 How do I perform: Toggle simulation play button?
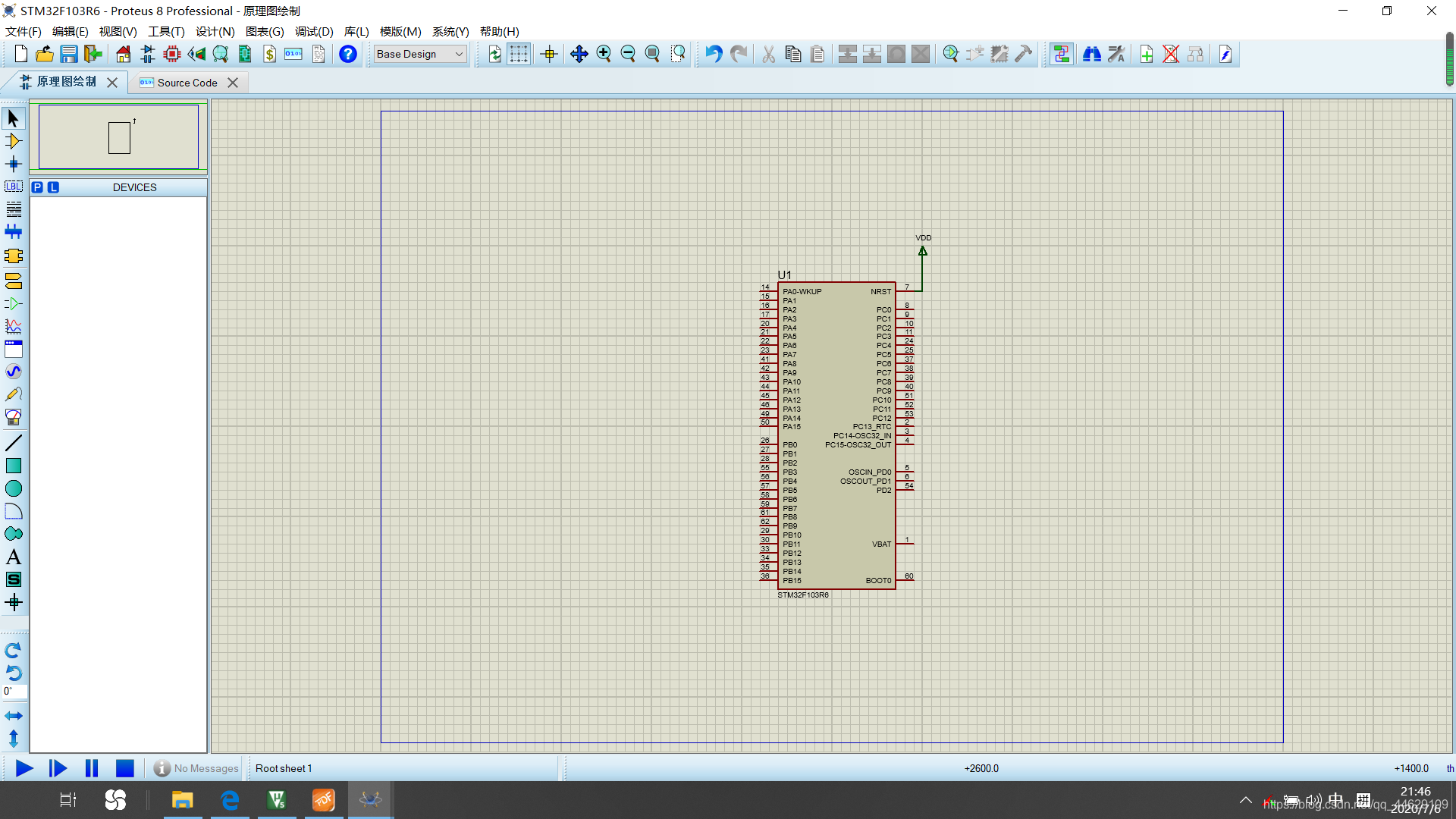coord(23,768)
